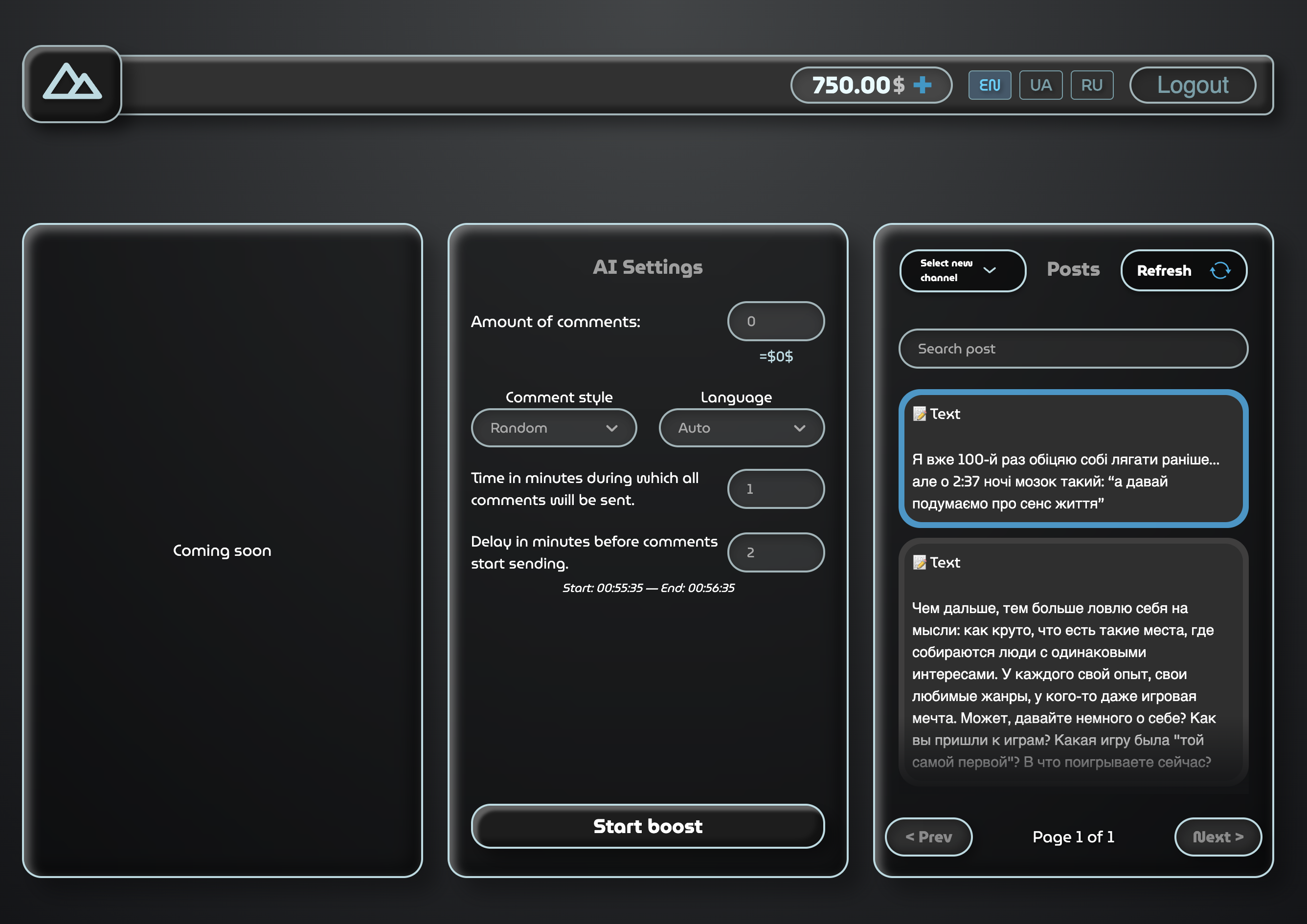Click the delay in minutes input field
This screenshot has width=1307, height=924.
point(775,552)
